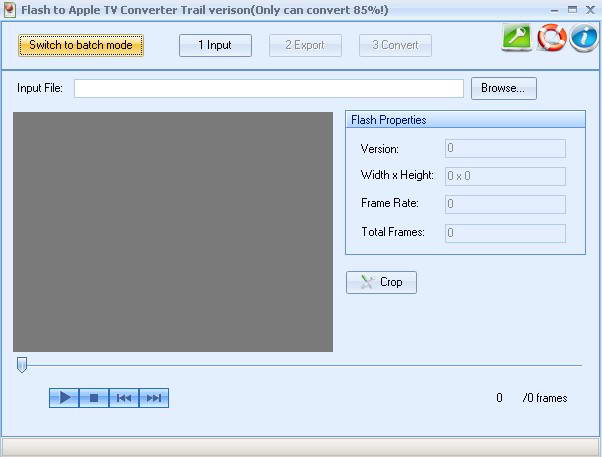This screenshot has width=602, height=457.
Task: Open the Crop tool
Action: coord(381,282)
